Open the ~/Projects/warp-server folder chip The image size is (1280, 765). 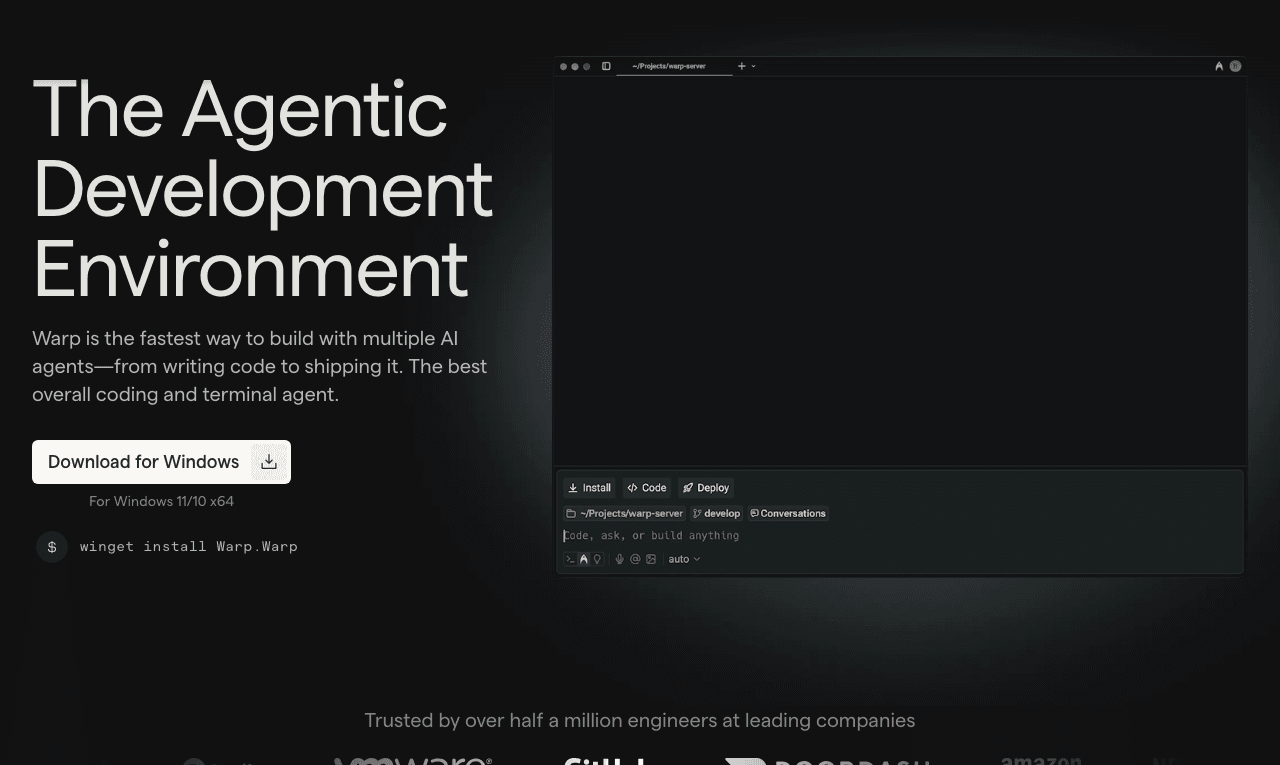[x=625, y=513]
